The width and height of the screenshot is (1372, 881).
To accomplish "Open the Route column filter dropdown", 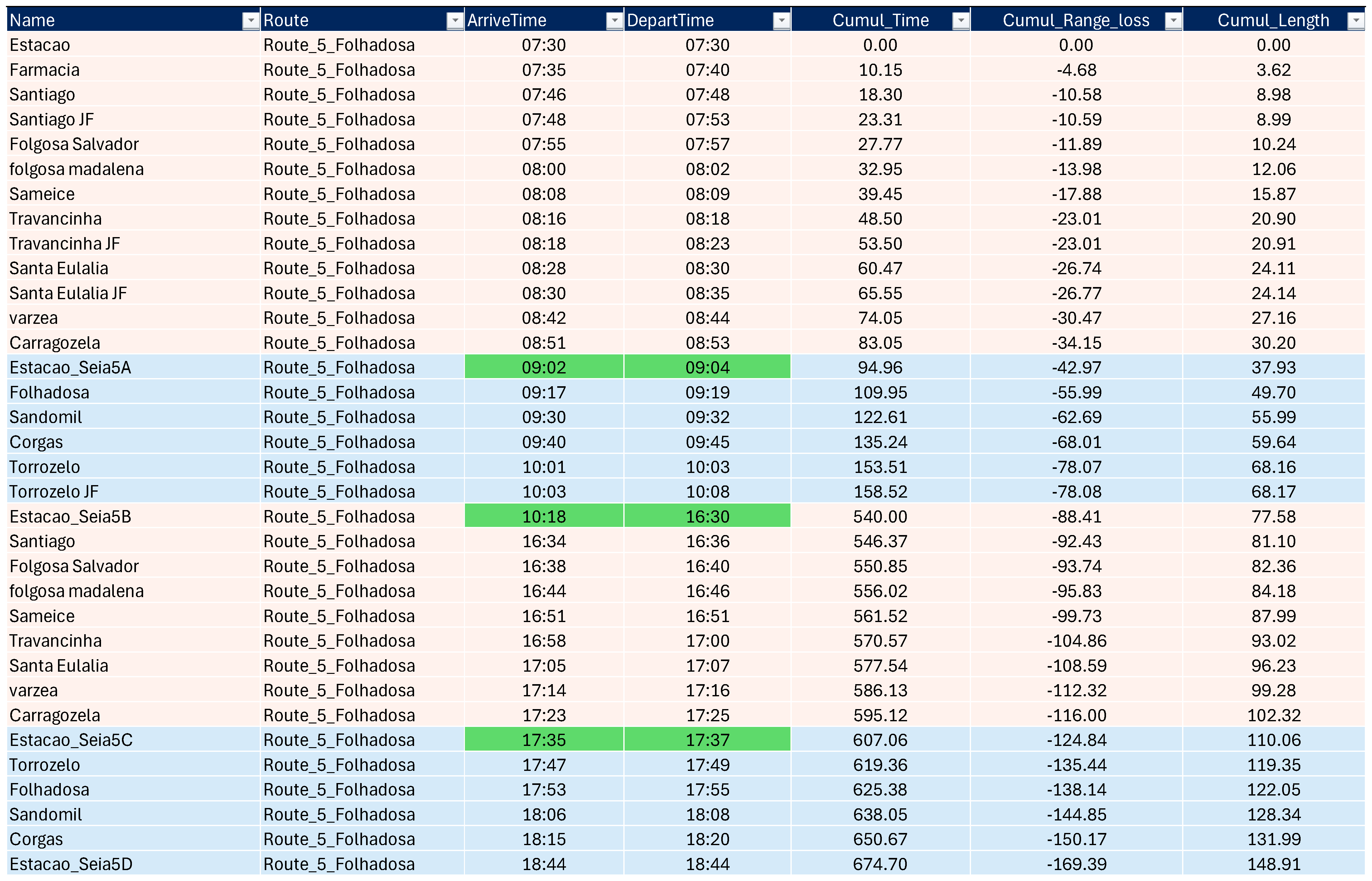I will [x=455, y=21].
